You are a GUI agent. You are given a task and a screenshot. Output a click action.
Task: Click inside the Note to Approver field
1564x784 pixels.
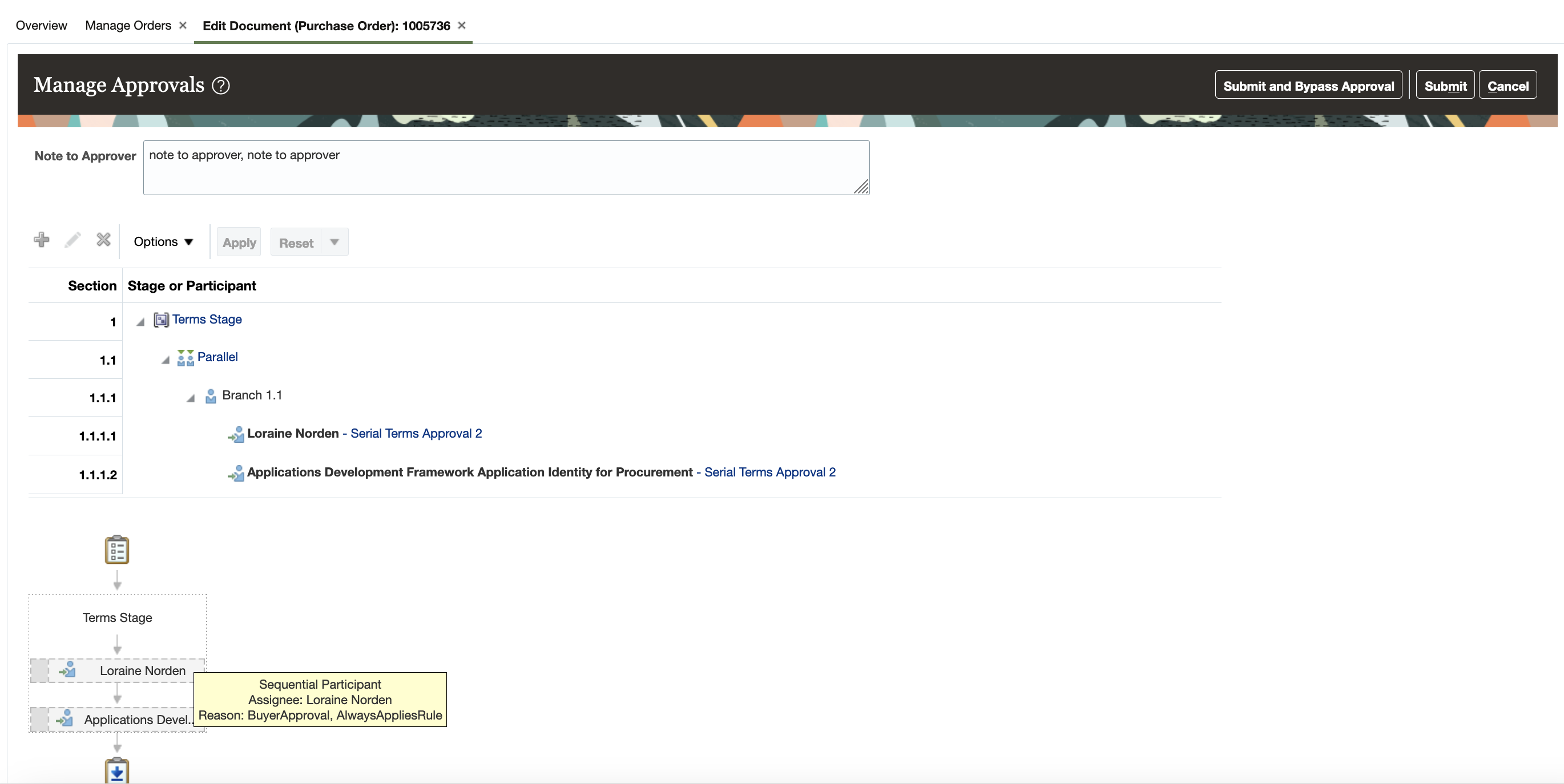(506, 168)
